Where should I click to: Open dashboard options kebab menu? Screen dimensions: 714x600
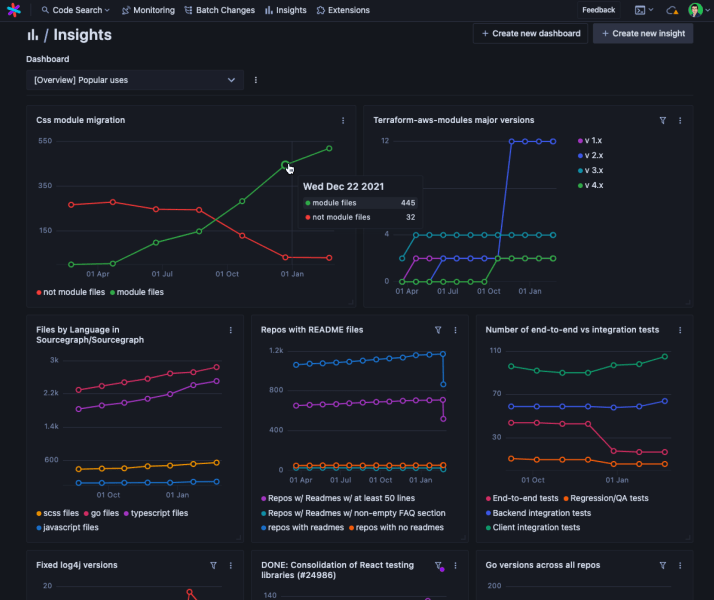click(x=255, y=80)
